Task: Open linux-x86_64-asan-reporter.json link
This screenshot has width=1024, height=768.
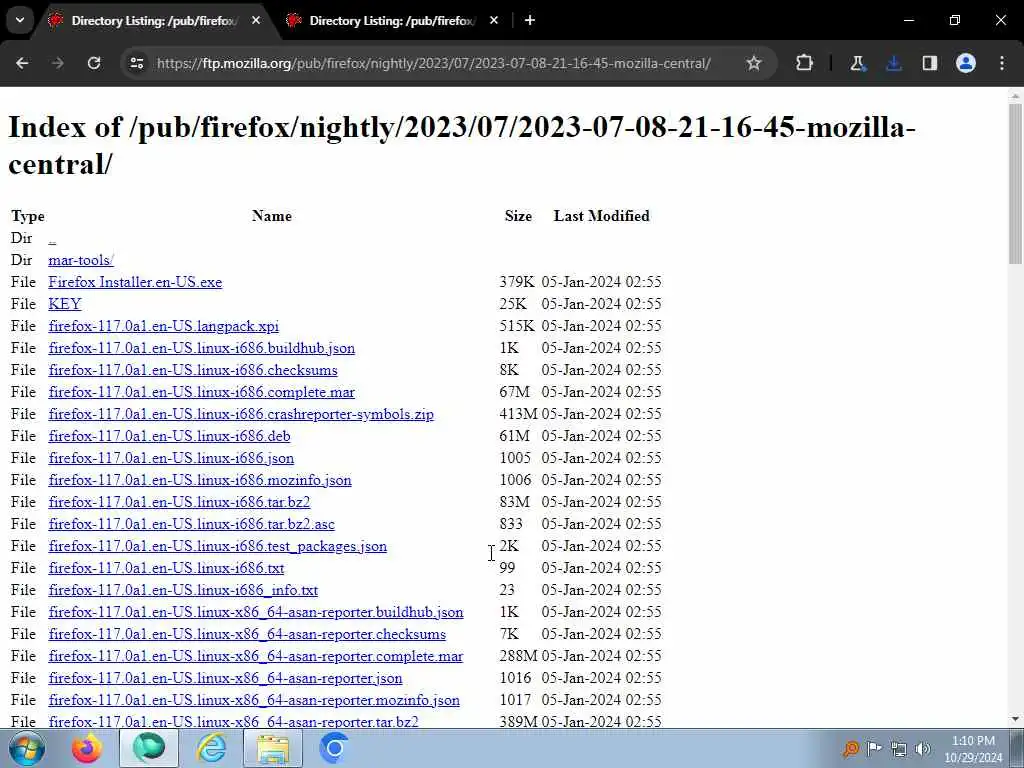Action: coord(225,678)
